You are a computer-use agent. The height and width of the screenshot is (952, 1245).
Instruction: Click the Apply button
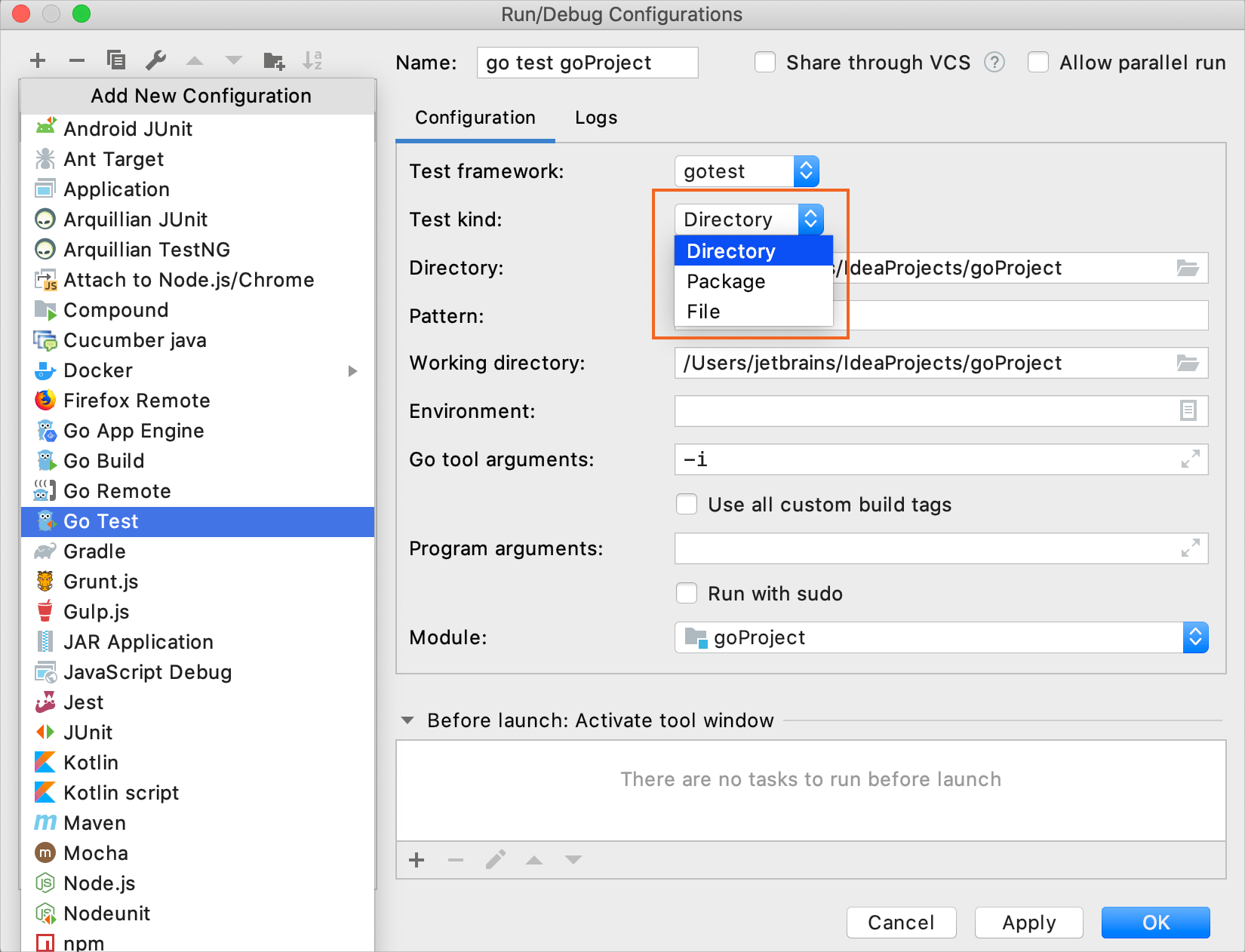[x=1029, y=923]
